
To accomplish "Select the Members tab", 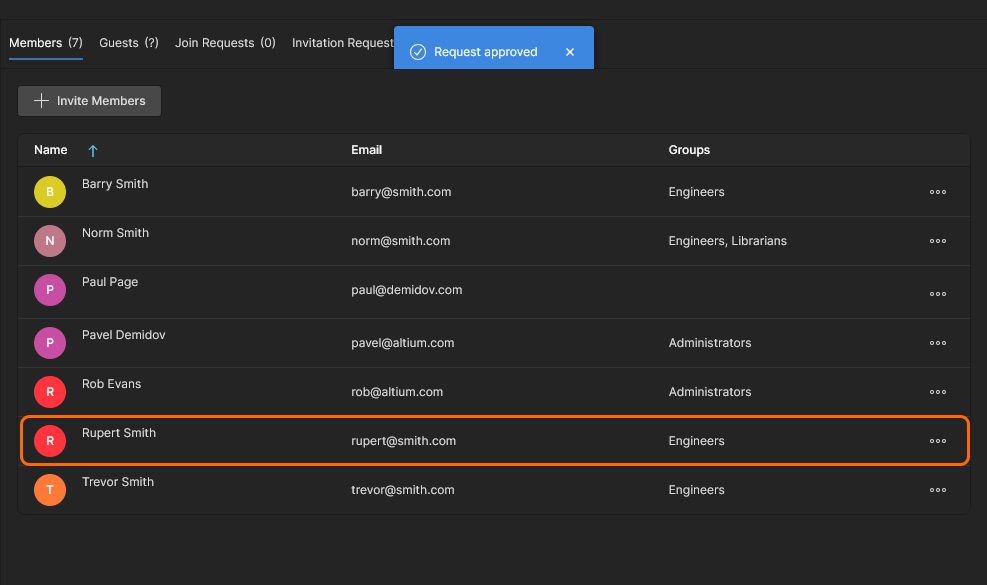I will point(45,43).
